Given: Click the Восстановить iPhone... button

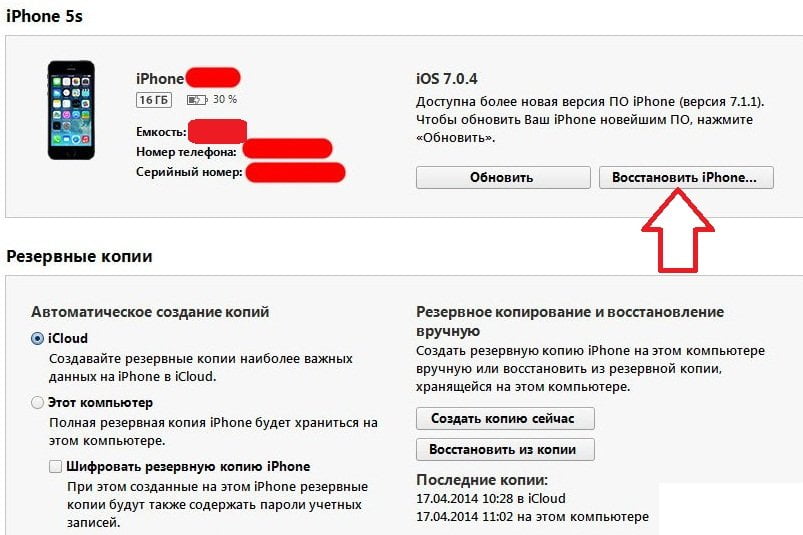Looking at the screenshot, I should [686, 178].
